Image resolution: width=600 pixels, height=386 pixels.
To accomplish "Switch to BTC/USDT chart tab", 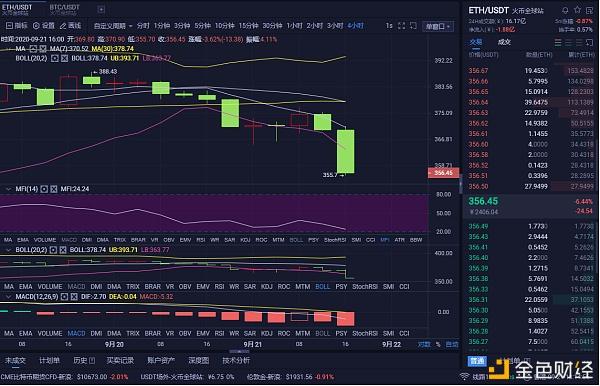I will click(65, 10).
